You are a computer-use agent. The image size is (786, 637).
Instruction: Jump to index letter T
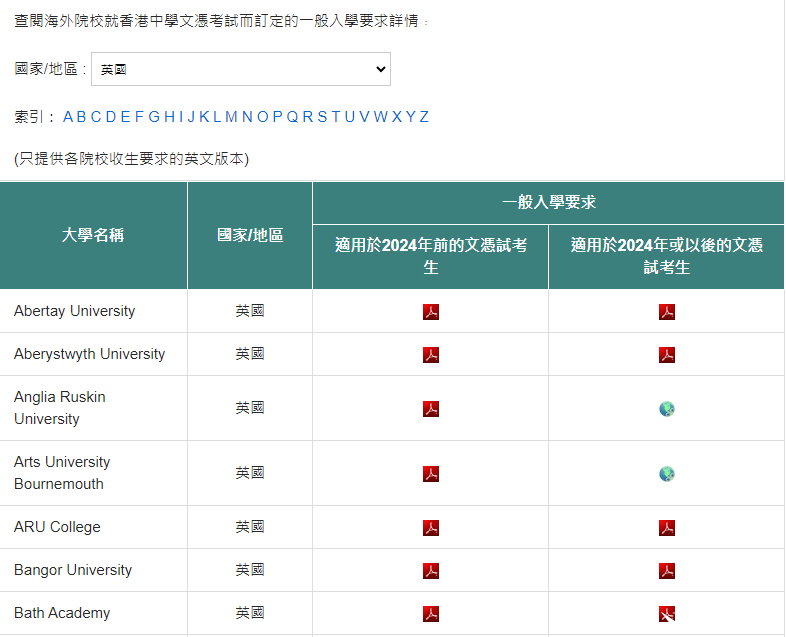click(336, 117)
